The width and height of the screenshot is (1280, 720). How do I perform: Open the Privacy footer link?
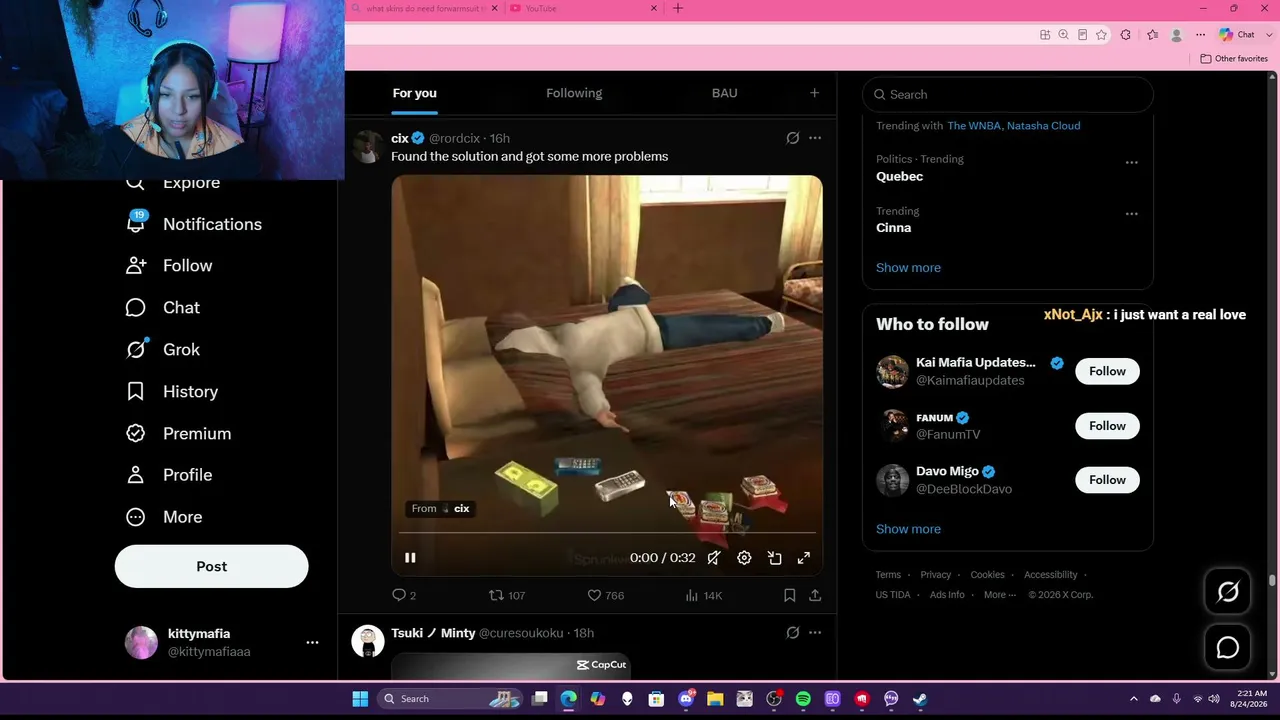click(936, 575)
